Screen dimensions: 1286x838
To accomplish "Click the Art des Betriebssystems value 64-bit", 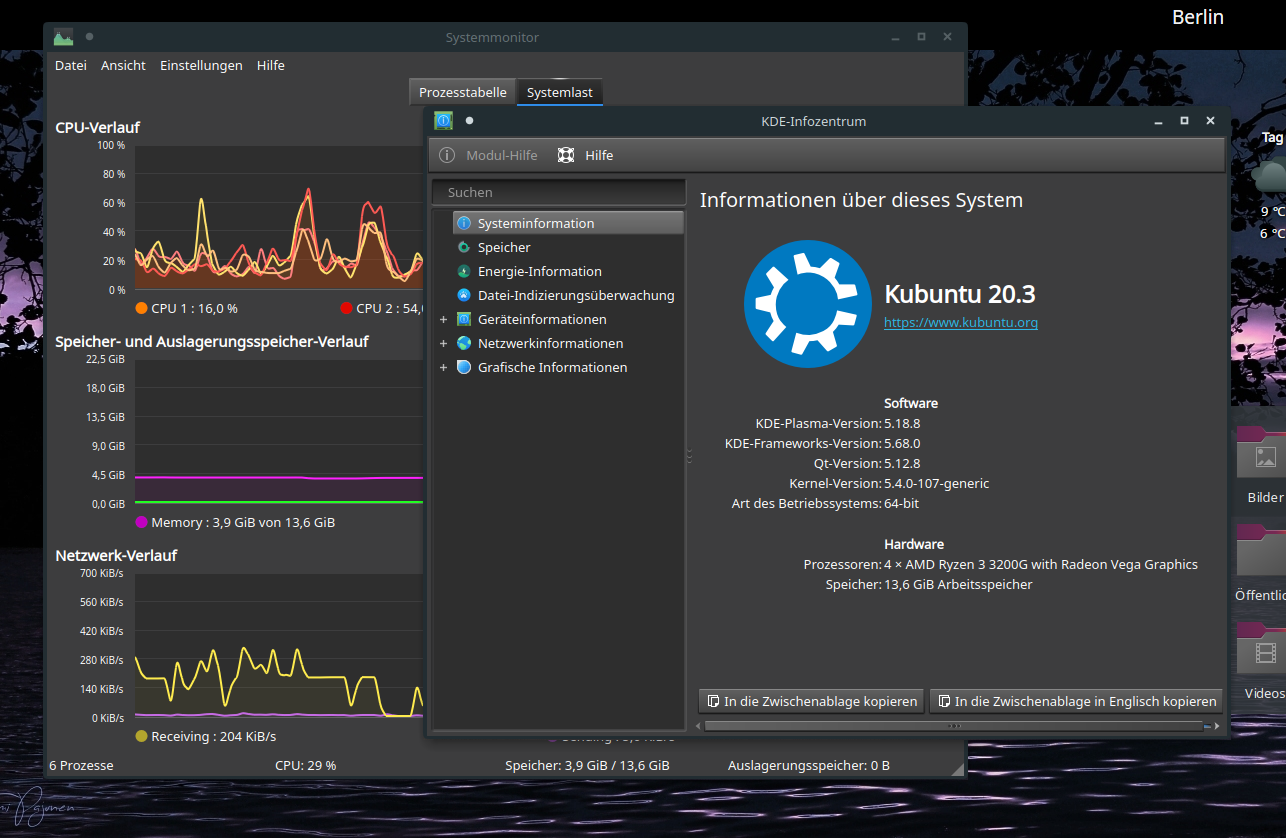I will coord(901,503).
